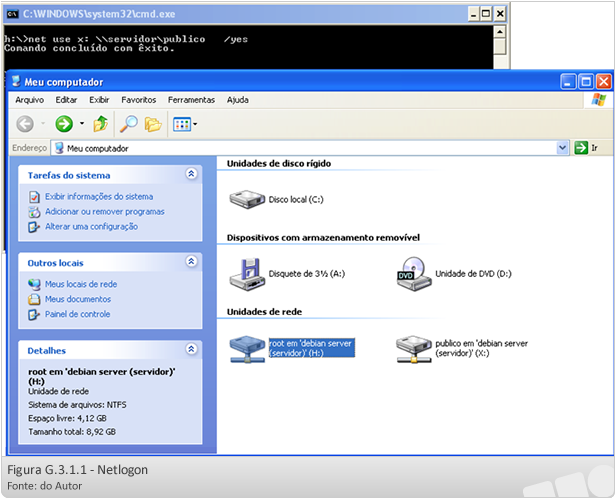The image size is (616, 499).
Task: Open Meus documentos link
Action: 78,299
